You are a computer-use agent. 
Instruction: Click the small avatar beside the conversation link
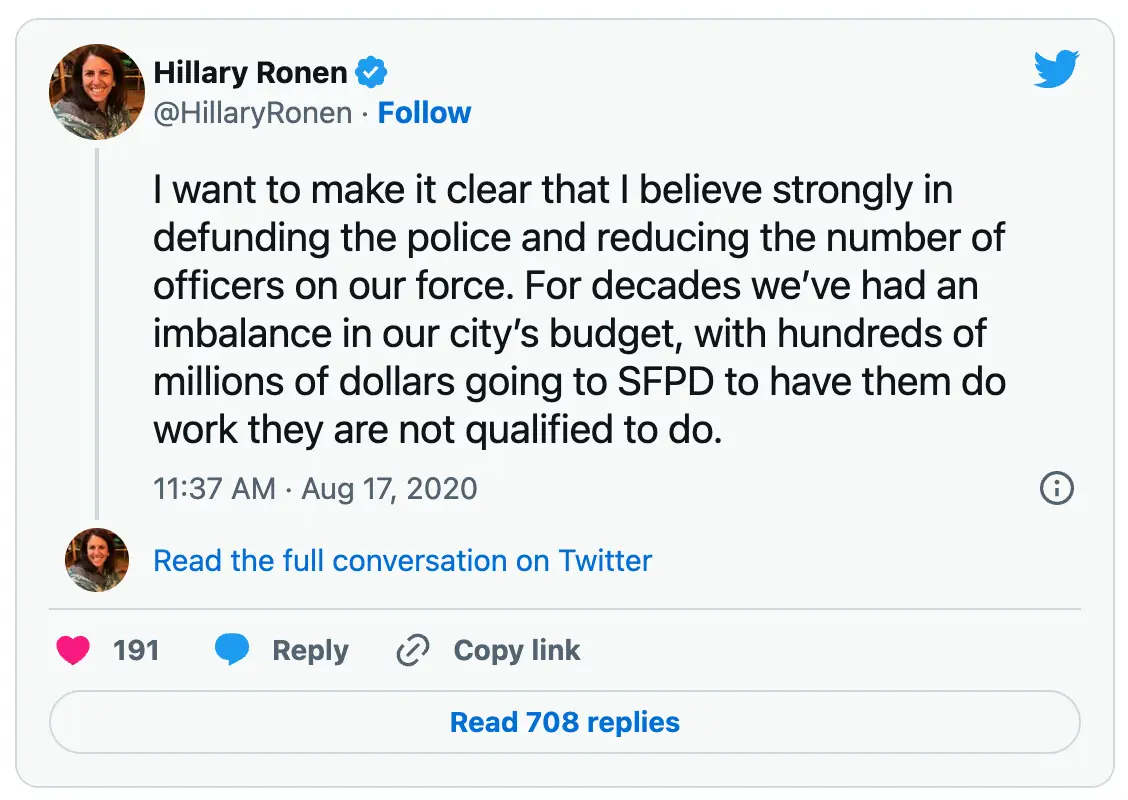click(x=97, y=561)
